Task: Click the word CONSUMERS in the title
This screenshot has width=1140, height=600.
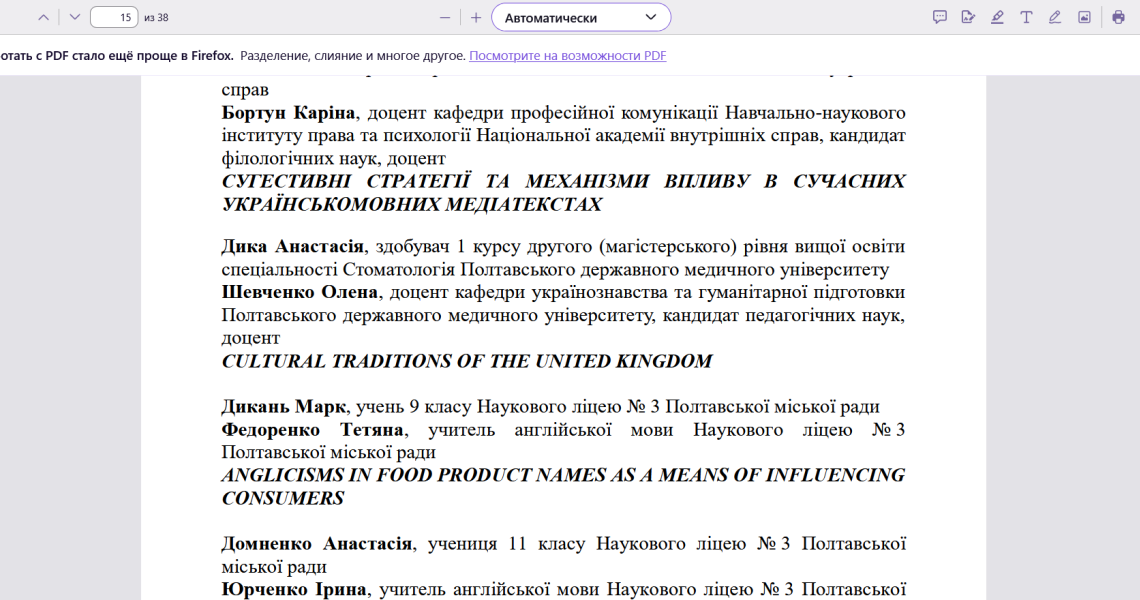Action: point(283,499)
